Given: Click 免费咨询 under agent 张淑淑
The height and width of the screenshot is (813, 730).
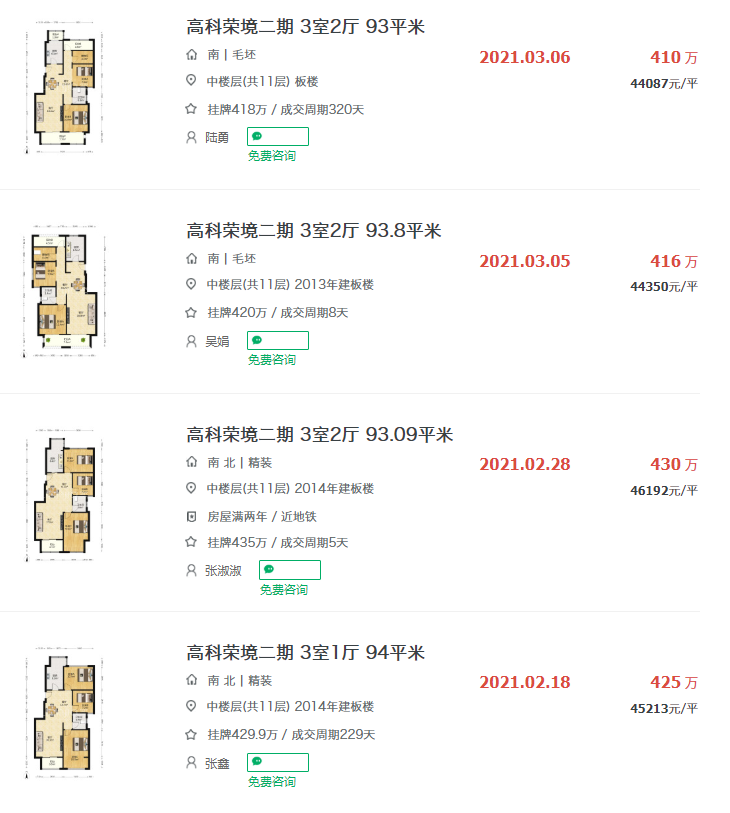Looking at the screenshot, I should 284,590.
